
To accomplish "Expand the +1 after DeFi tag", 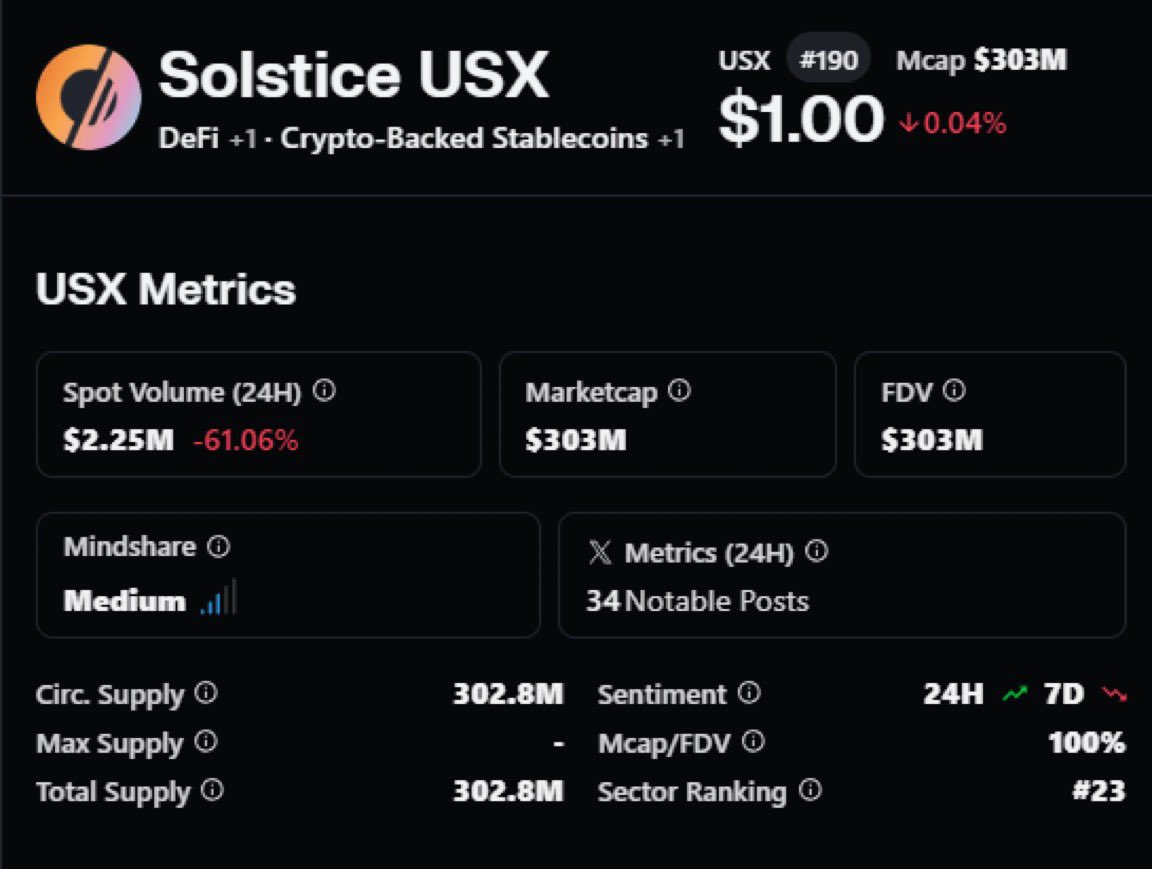I will pyautogui.click(x=244, y=138).
